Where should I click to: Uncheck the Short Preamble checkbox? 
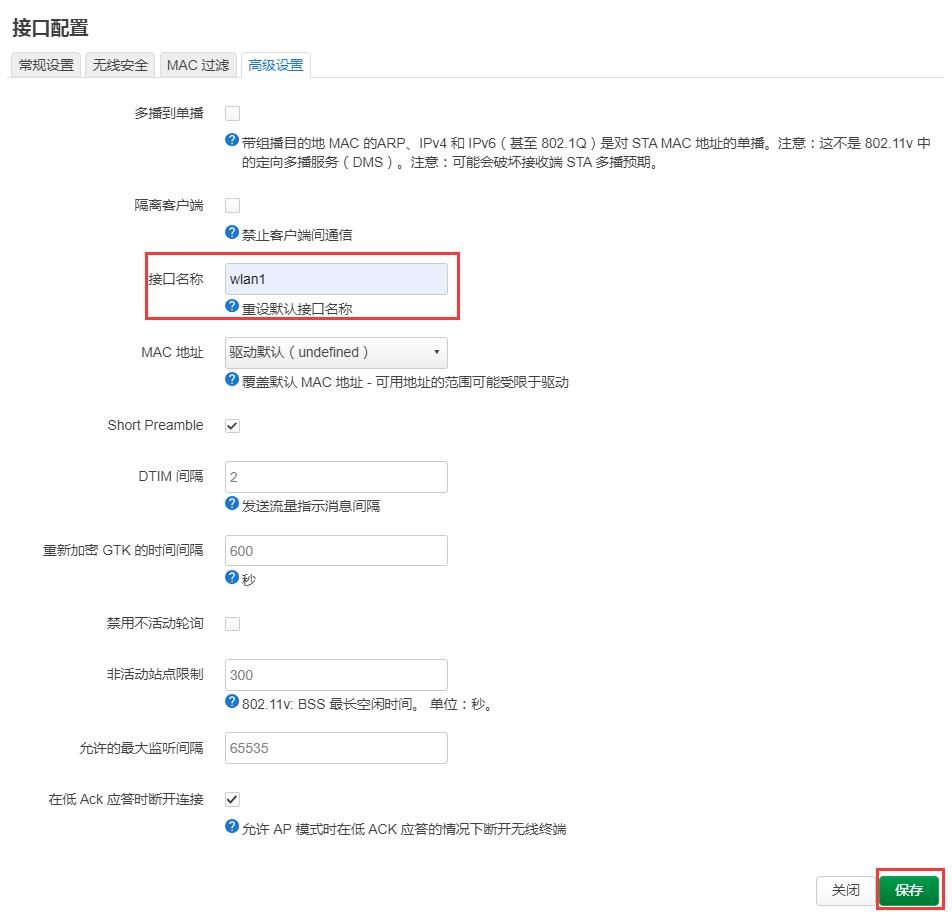233,426
